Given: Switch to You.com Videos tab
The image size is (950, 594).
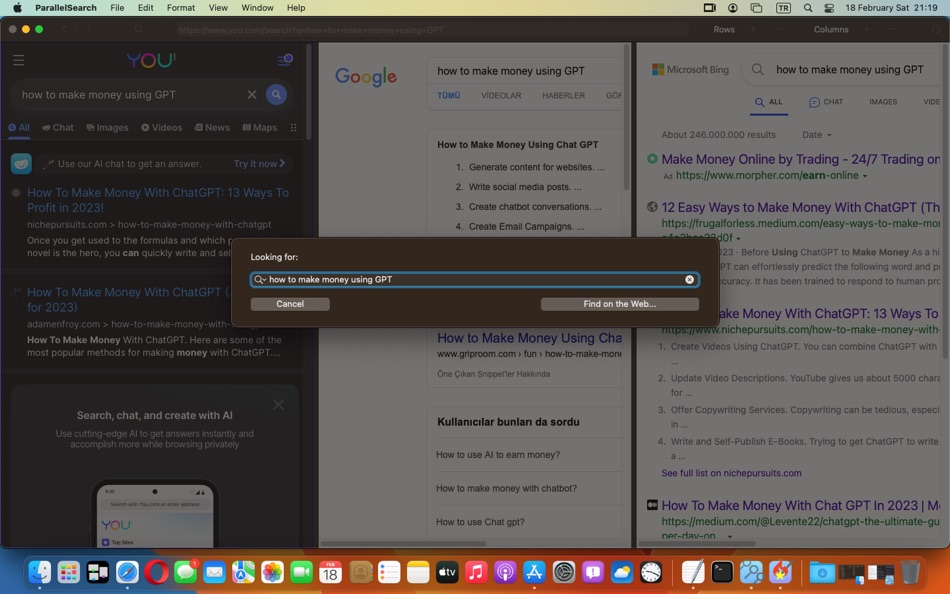Looking at the screenshot, I should pos(162,127).
